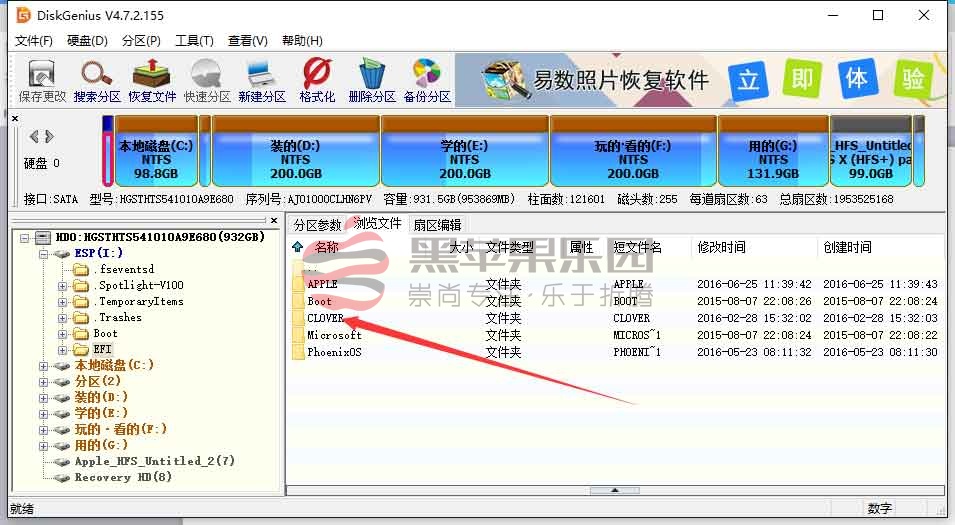955x525 pixels.
Task: Sort files by 文件类型 column header
Action: coord(509,247)
